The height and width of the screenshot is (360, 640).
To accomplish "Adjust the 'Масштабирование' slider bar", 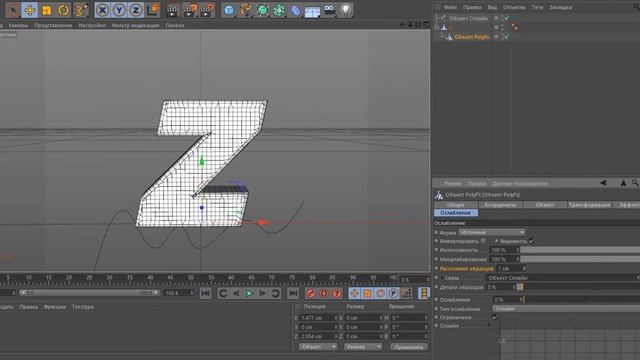I will click(x=580, y=259).
